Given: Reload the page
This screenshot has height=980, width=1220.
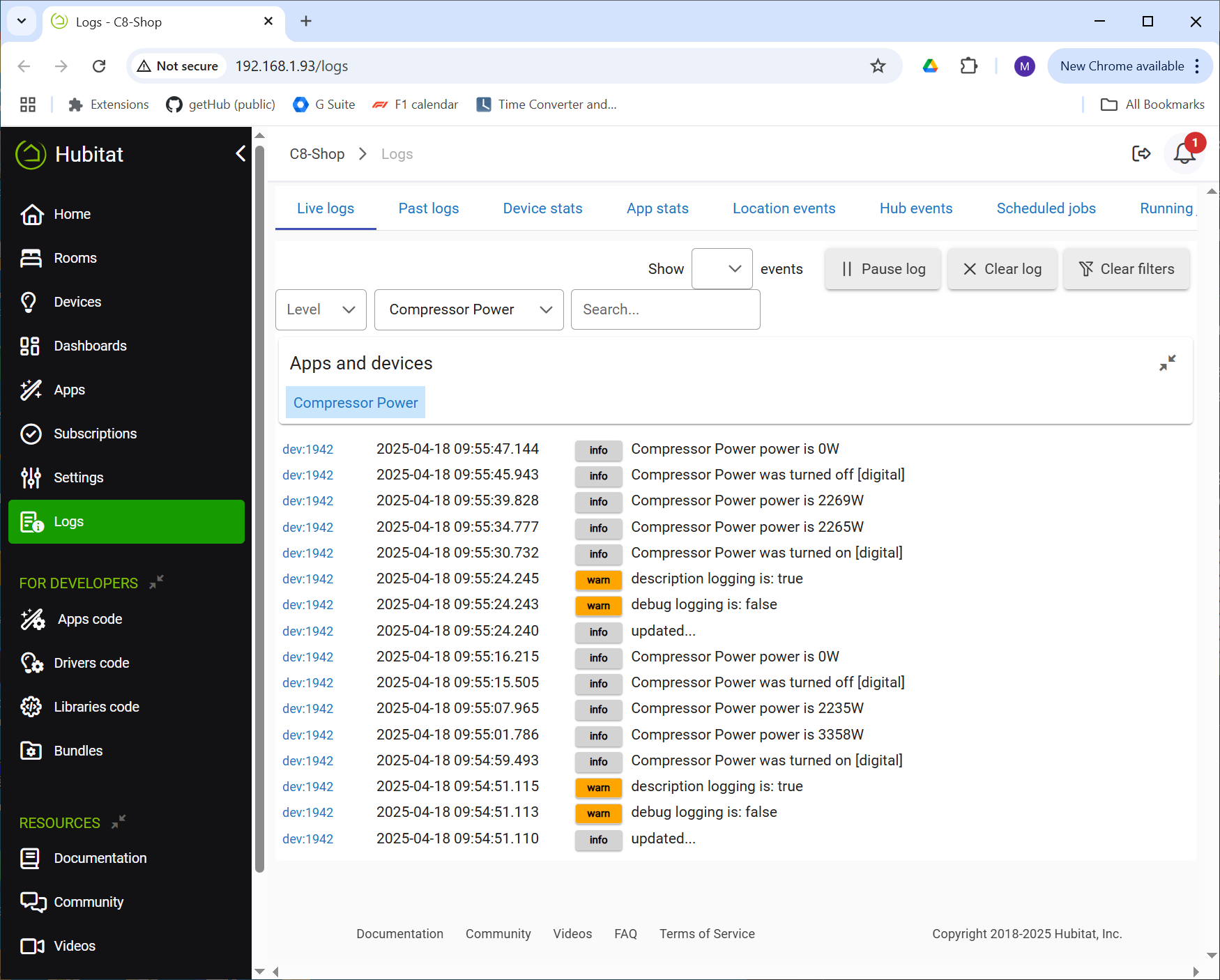Looking at the screenshot, I should (x=99, y=66).
